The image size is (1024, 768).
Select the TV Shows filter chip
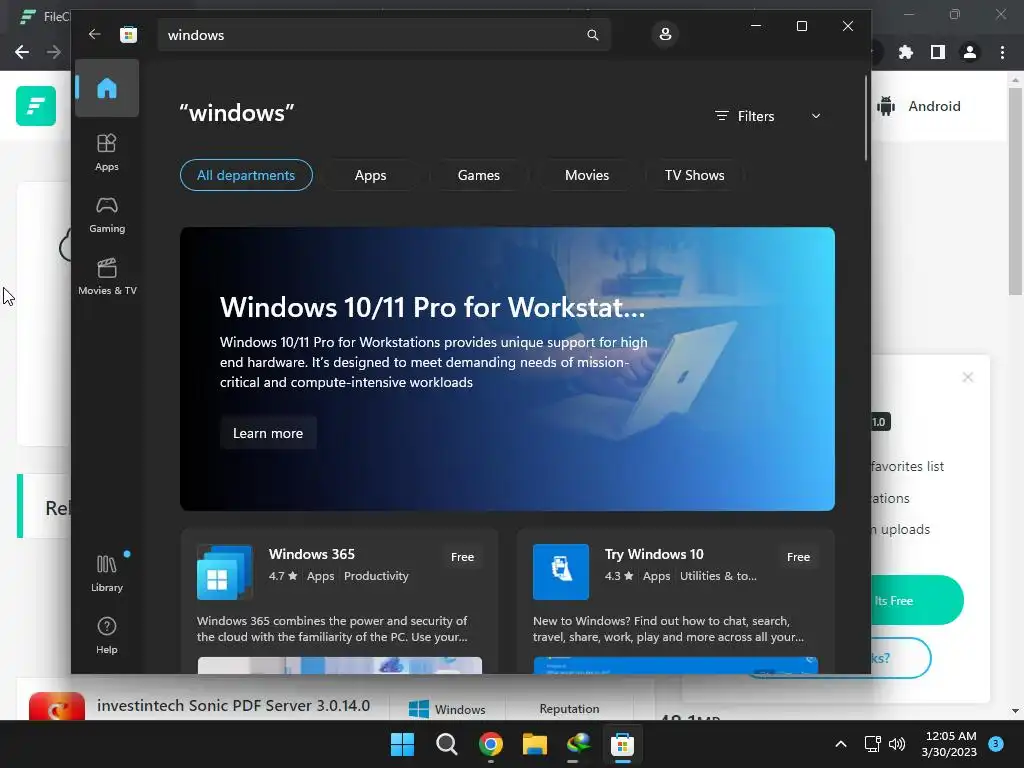pos(694,175)
